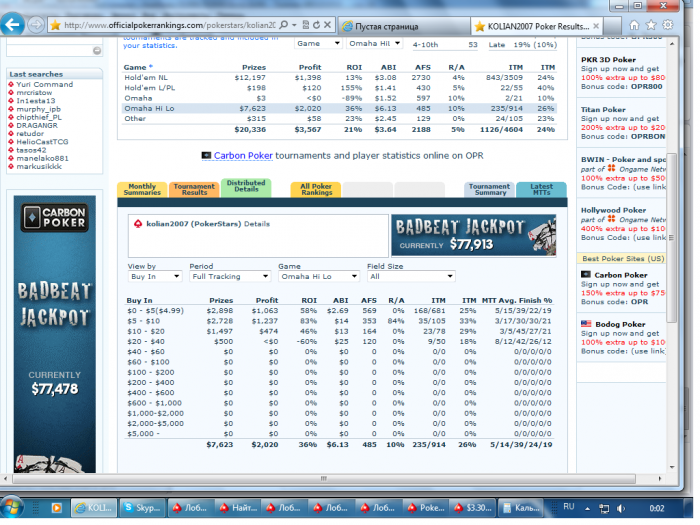Click the stop (X) icon in address bar
The height and width of the screenshot is (525, 700).
[x=327, y=25]
